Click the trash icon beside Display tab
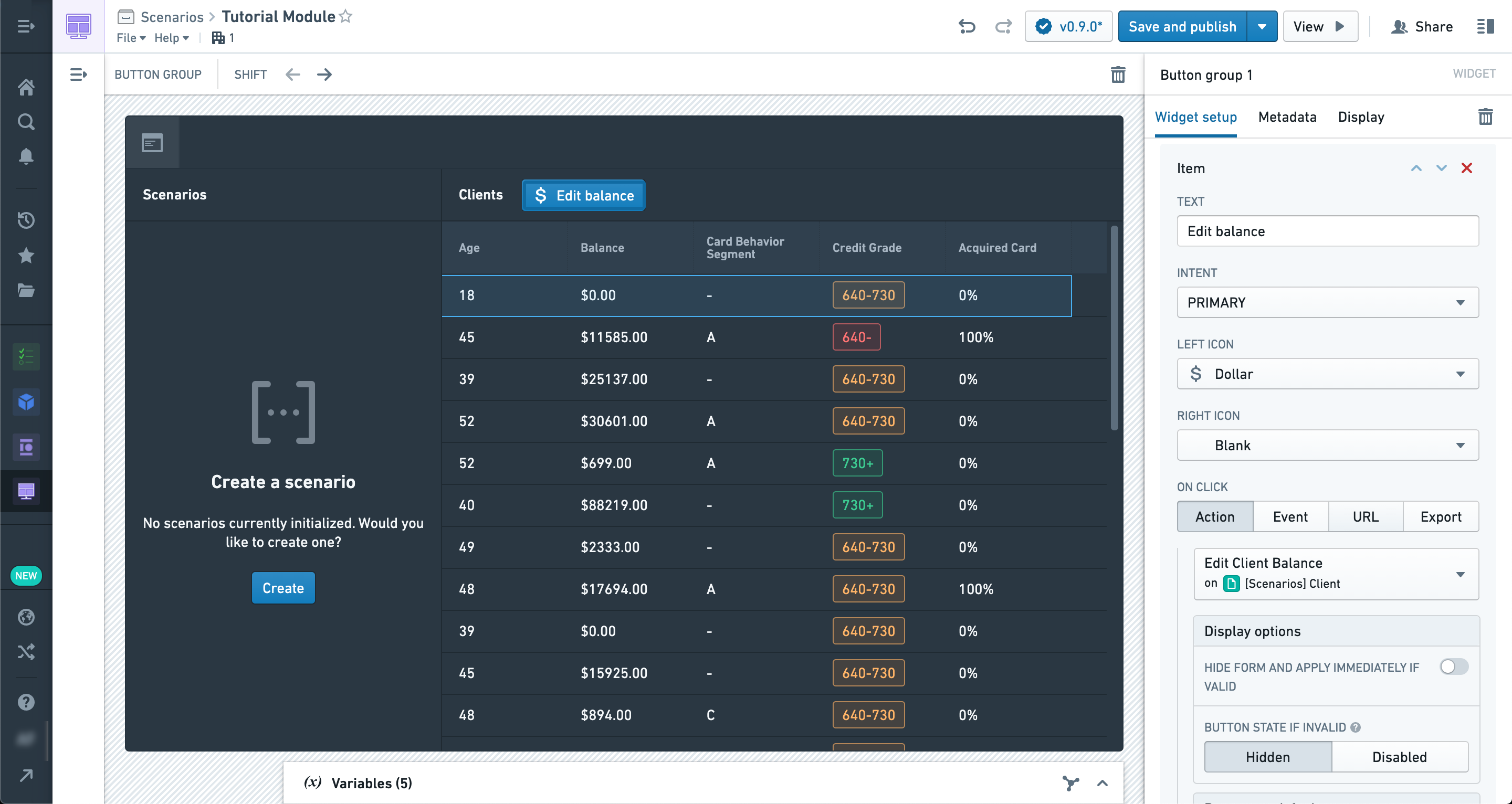 coord(1485,117)
